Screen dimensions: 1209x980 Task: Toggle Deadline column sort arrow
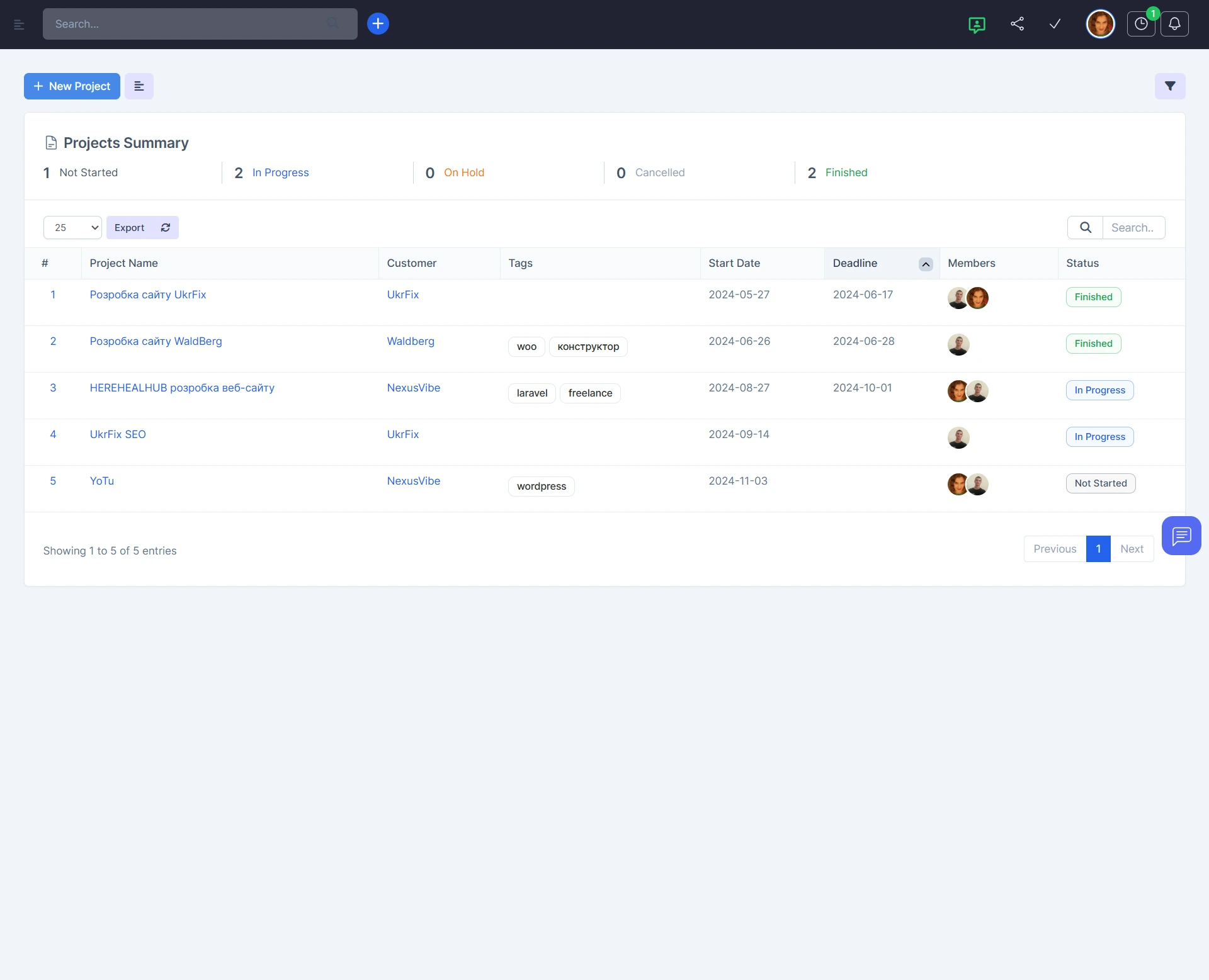coord(926,264)
